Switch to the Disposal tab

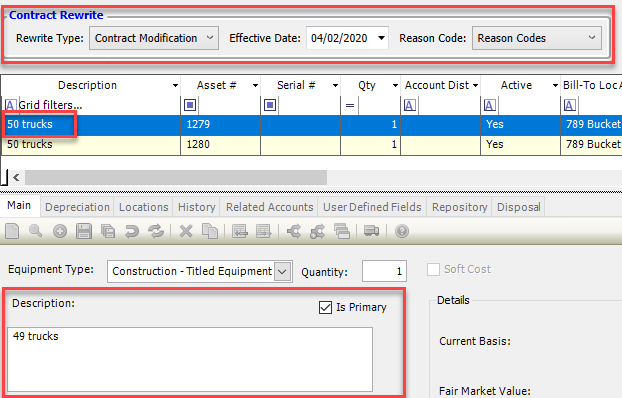(x=518, y=207)
